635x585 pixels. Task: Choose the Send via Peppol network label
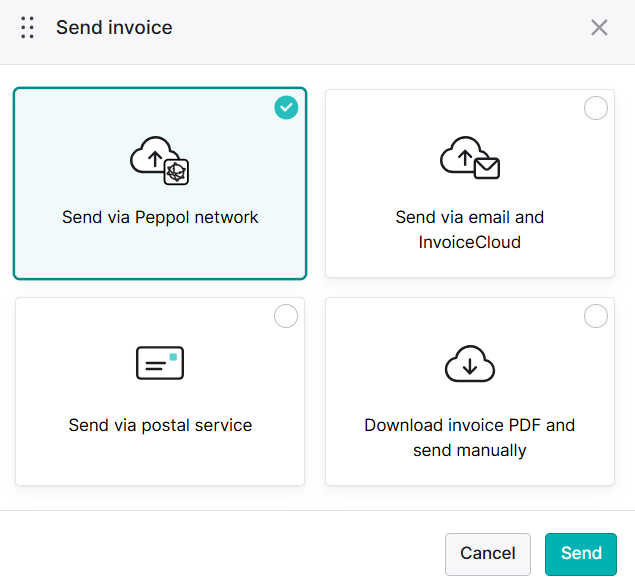point(160,217)
